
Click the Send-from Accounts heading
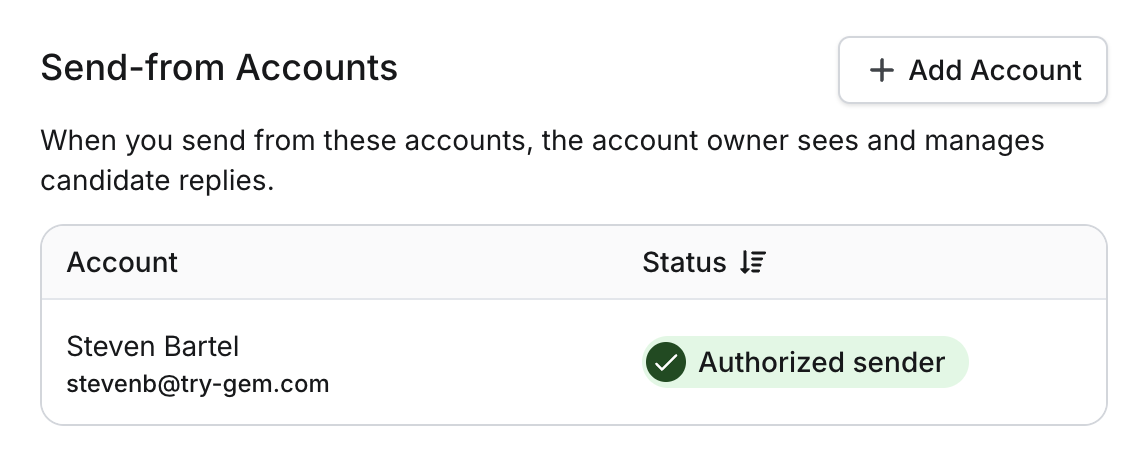tap(219, 68)
